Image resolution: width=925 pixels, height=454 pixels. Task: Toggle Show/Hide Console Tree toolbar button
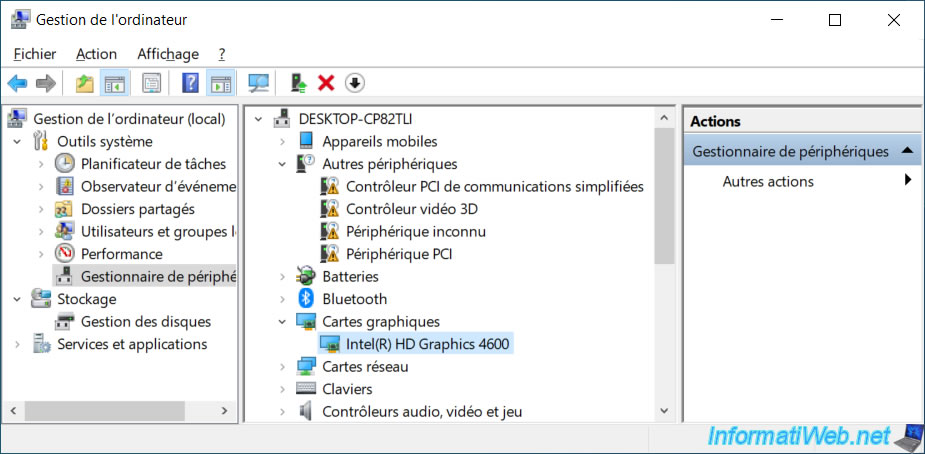(x=115, y=83)
